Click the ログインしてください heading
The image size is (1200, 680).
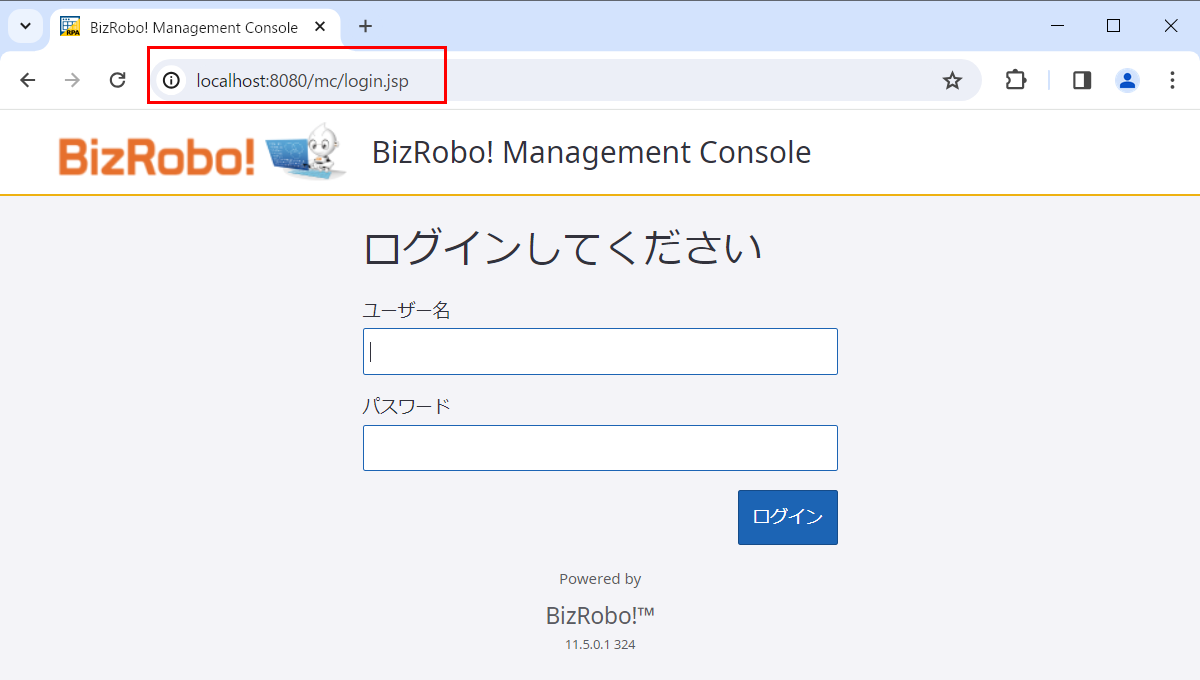coord(562,247)
